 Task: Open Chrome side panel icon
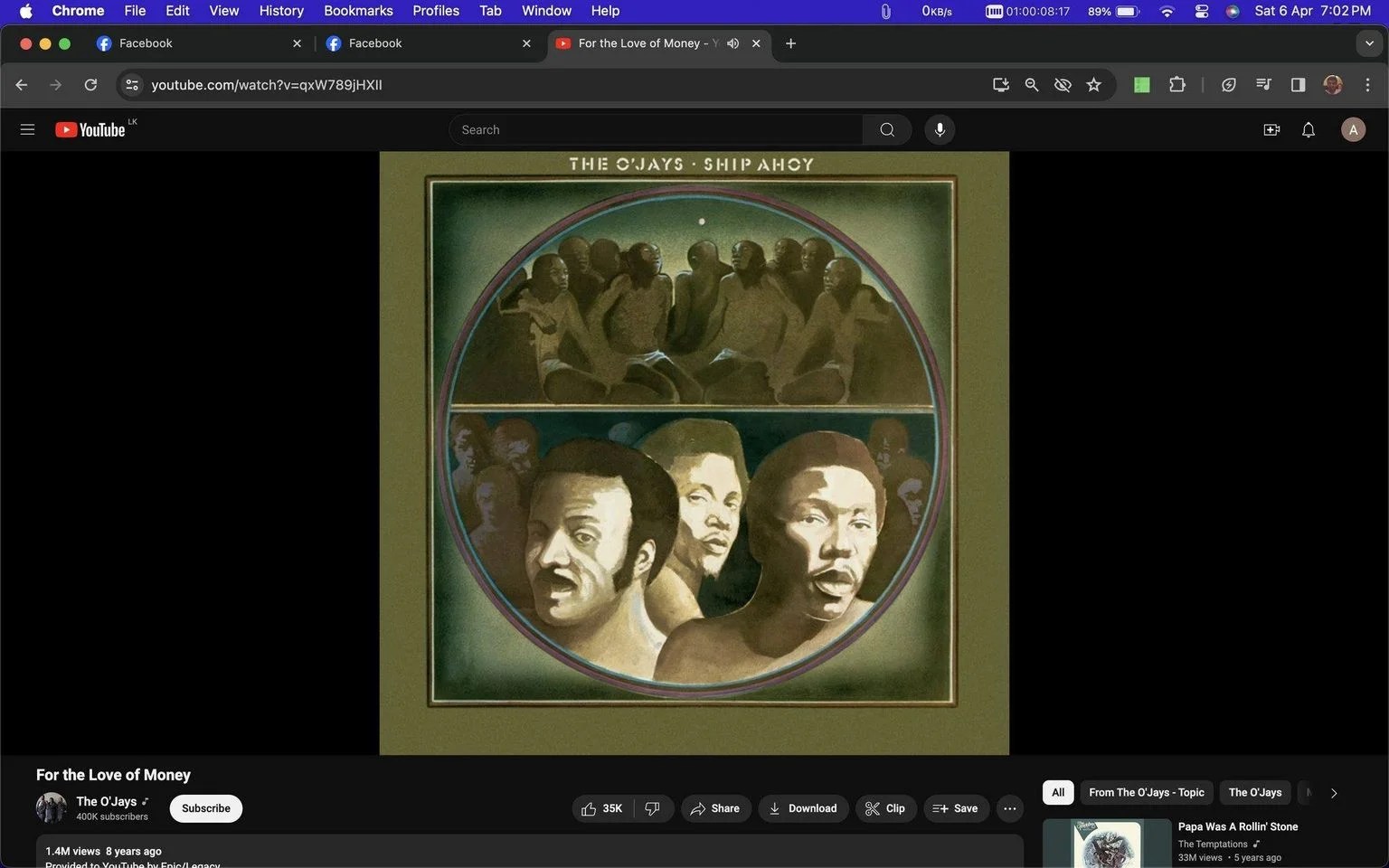1298,84
